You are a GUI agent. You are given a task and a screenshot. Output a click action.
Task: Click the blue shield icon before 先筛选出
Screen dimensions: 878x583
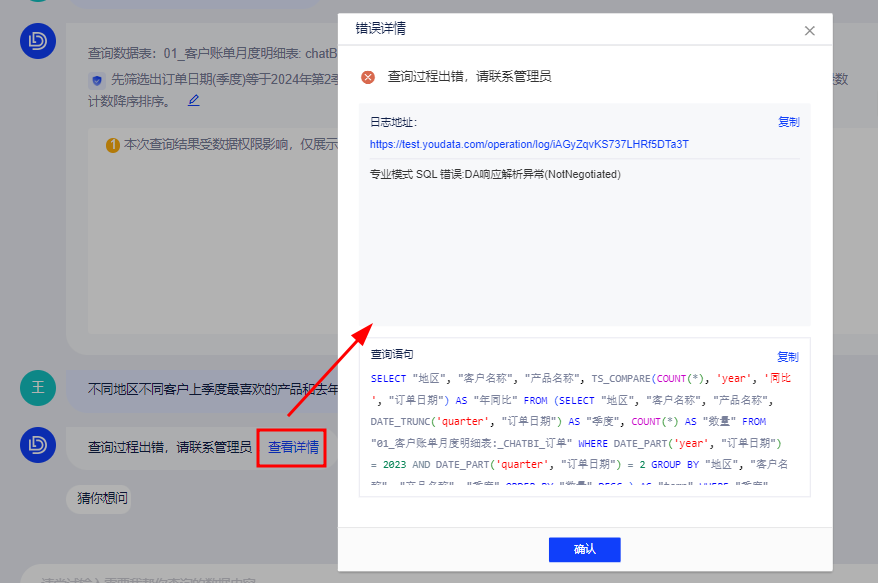tap(97, 80)
